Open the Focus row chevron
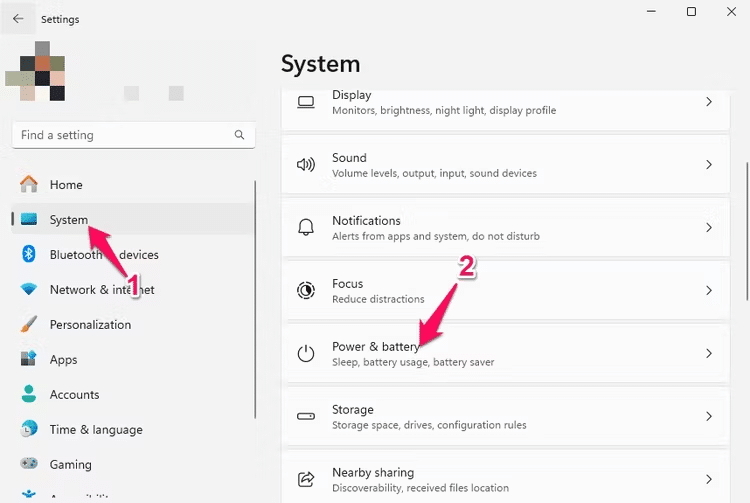The image size is (750, 503). [709, 291]
